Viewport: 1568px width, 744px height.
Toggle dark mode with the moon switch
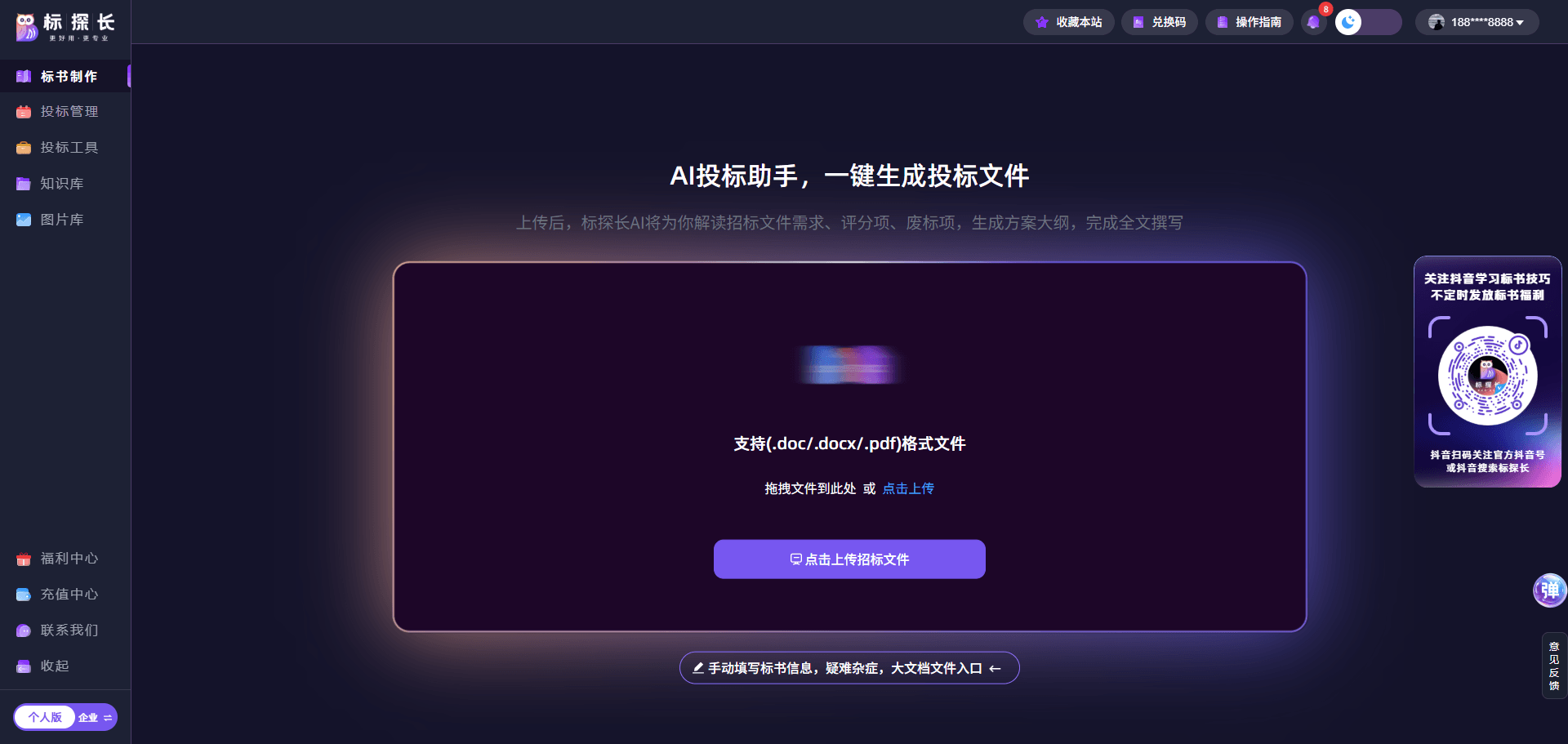pos(1347,22)
